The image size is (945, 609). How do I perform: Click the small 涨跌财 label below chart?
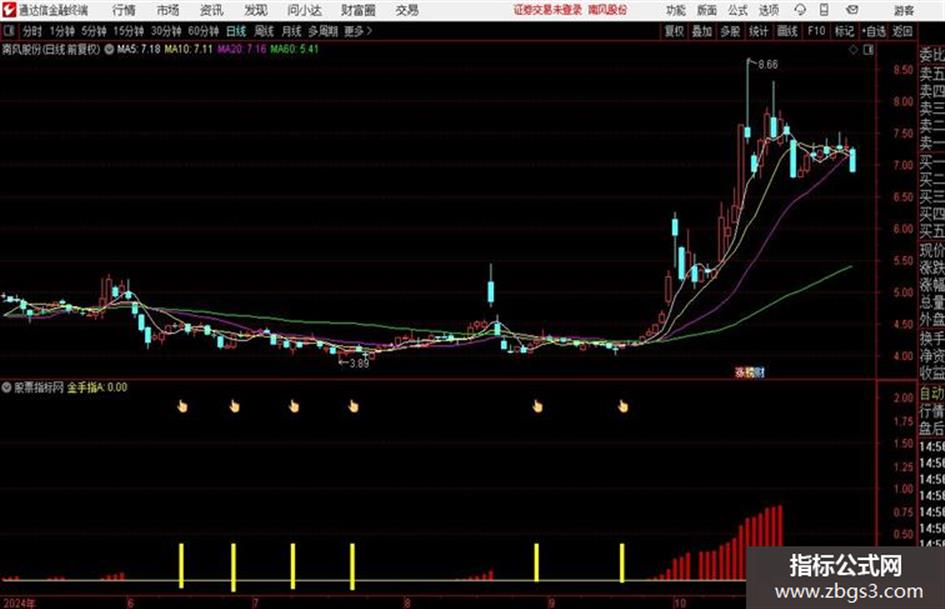tap(750, 372)
